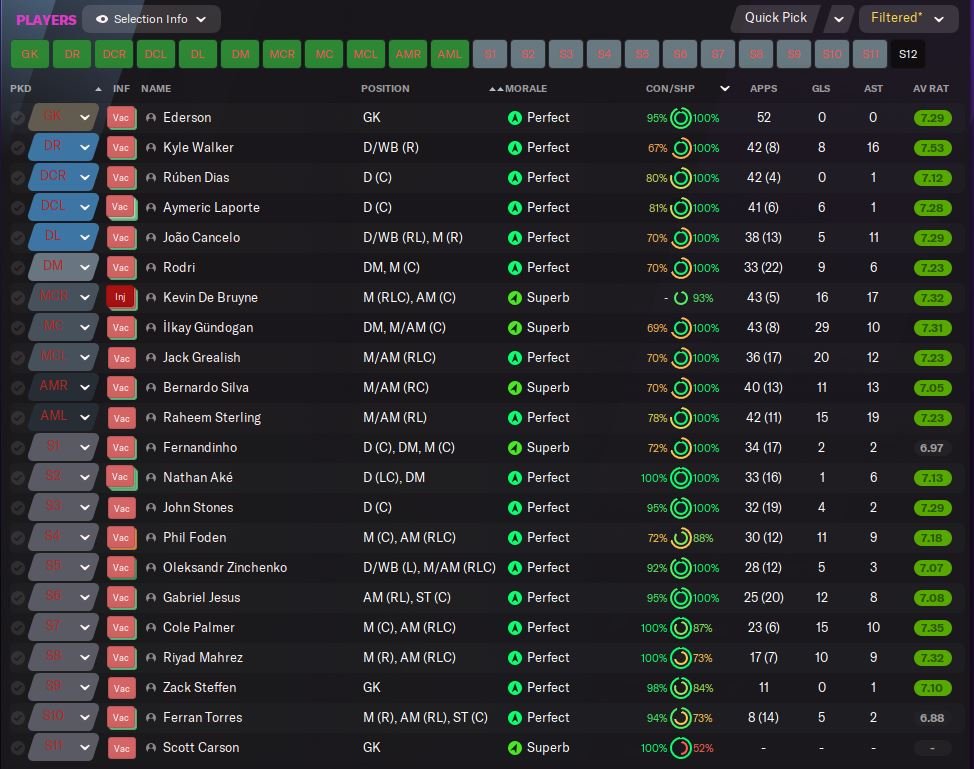Image resolution: width=974 pixels, height=769 pixels.
Task: Click the player profile icon beside Rodri
Action: [150, 268]
